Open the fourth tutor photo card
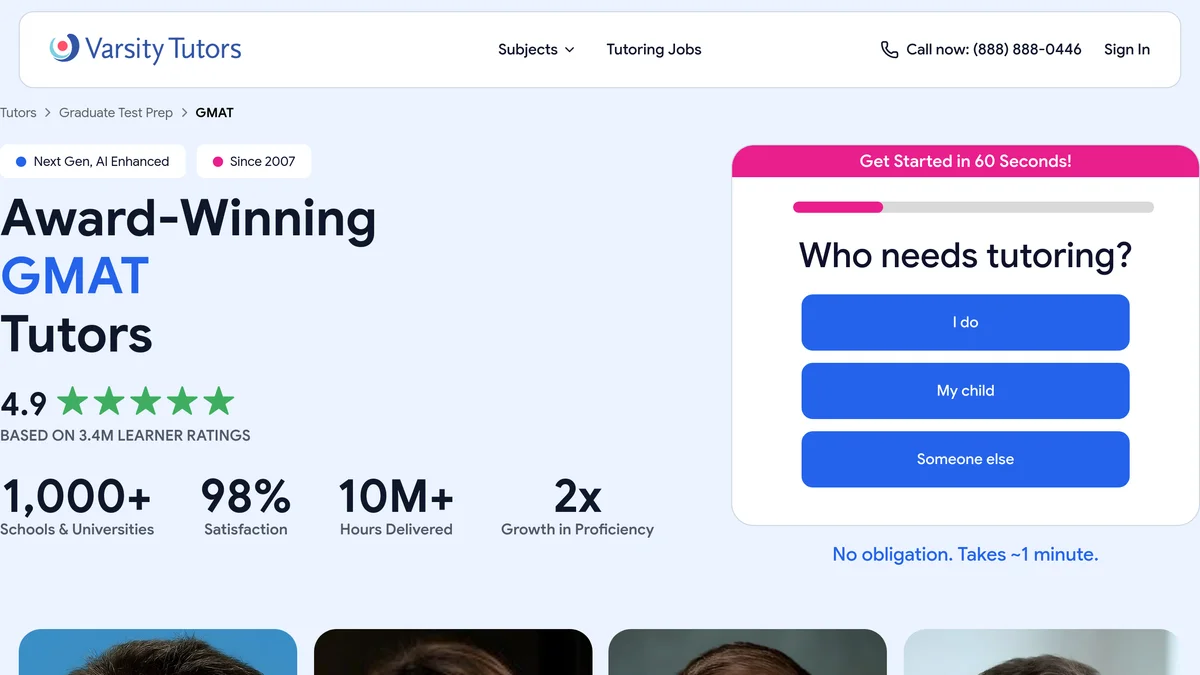Image resolution: width=1200 pixels, height=675 pixels. point(1042,652)
